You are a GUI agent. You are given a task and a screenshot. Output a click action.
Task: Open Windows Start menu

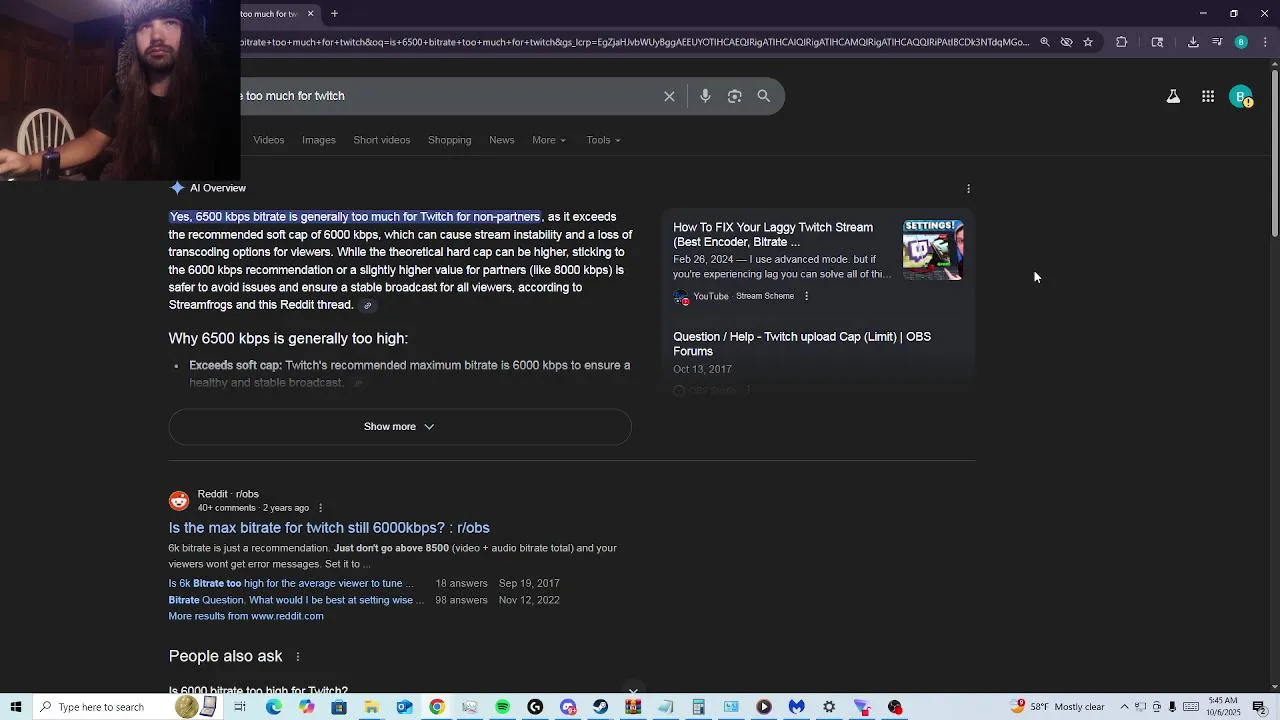[16, 707]
